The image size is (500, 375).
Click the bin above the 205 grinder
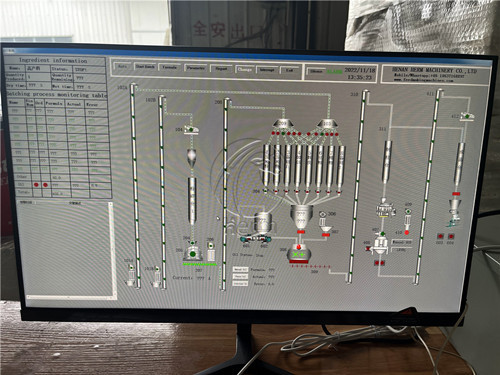[x=192, y=201]
